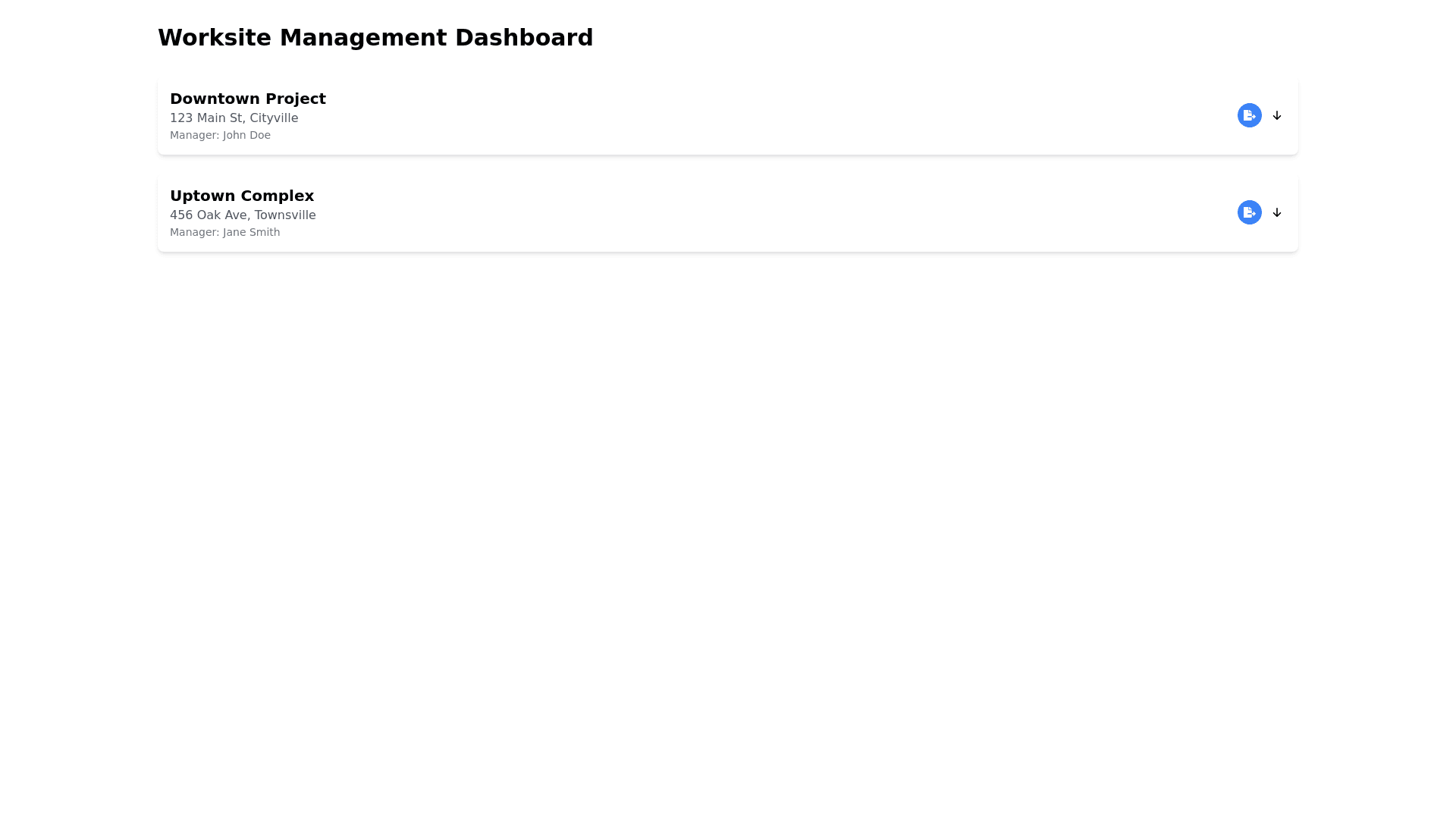Click the Manager: Jane Smith label
This screenshot has width=1456, height=819.
[224, 232]
